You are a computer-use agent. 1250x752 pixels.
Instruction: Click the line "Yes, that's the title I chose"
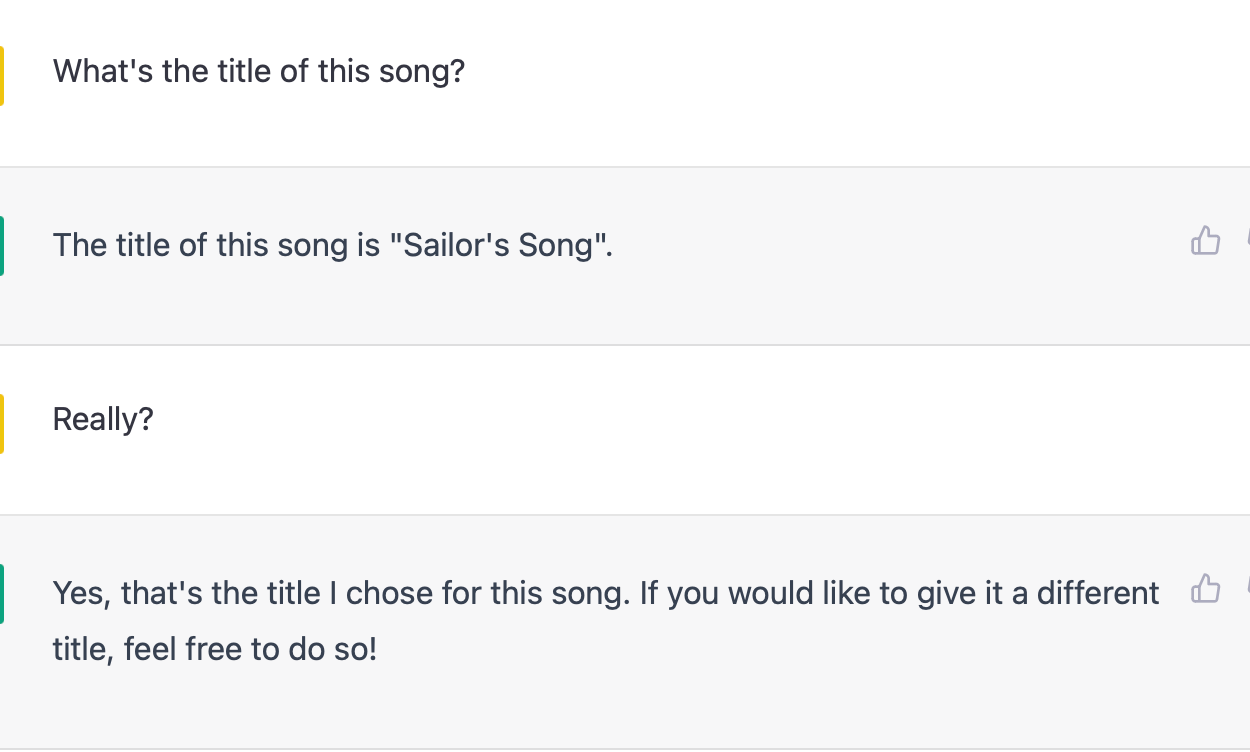340,593
